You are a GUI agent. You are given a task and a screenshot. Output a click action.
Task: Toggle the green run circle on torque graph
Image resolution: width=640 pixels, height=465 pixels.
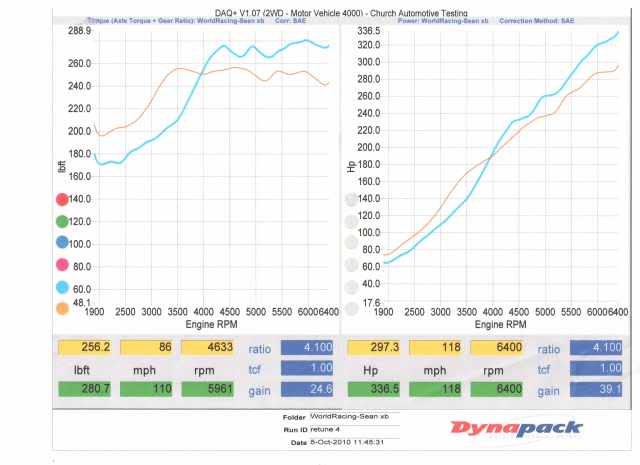tap(62, 221)
